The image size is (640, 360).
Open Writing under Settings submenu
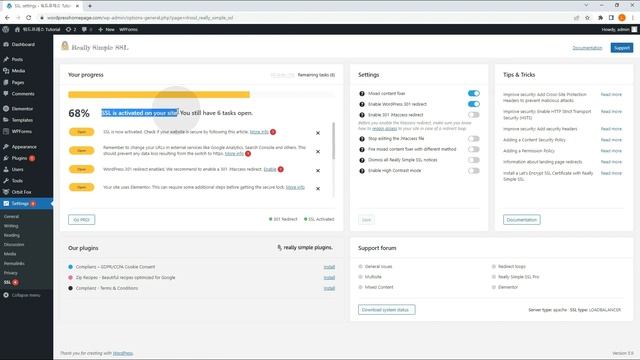(x=11, y=226)
